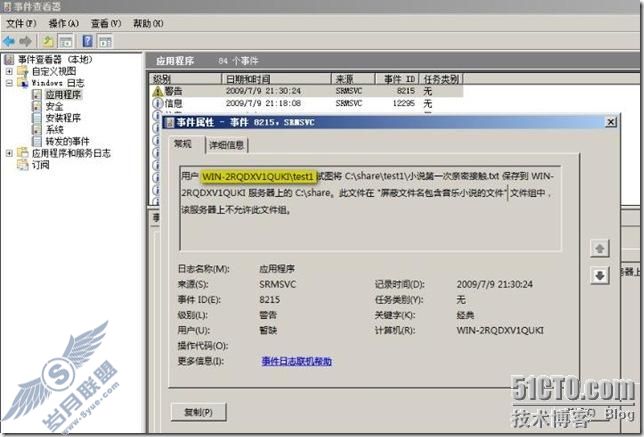The height and width of the screenshot is (437, 644).
Task: Click inside the event description text box
Action: click(x=370, y=208)
